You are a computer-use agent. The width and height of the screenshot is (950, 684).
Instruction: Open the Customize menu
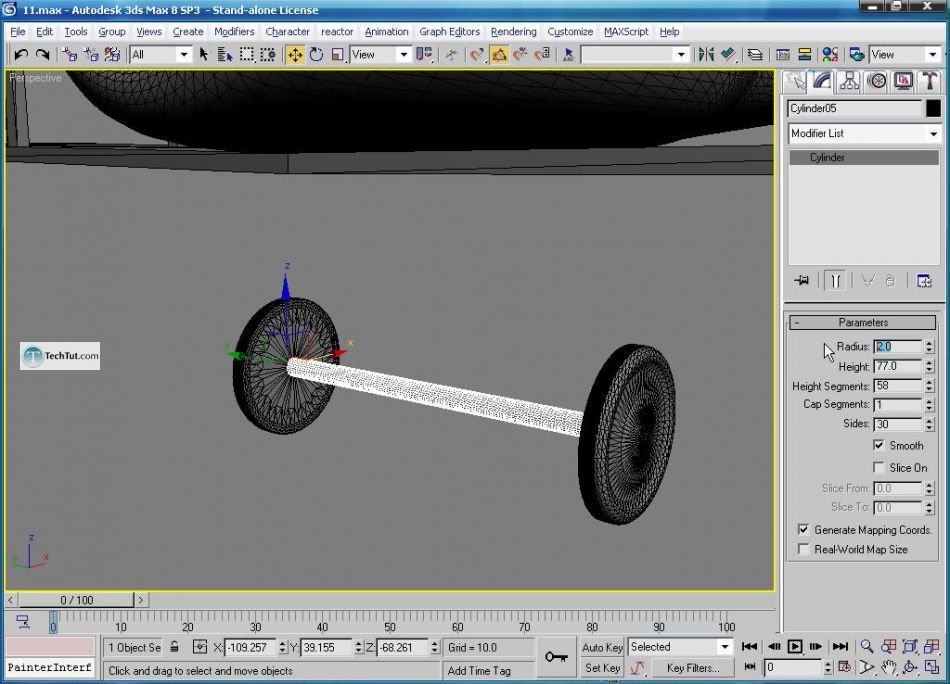pyautogui.click(x=570, y=32)
